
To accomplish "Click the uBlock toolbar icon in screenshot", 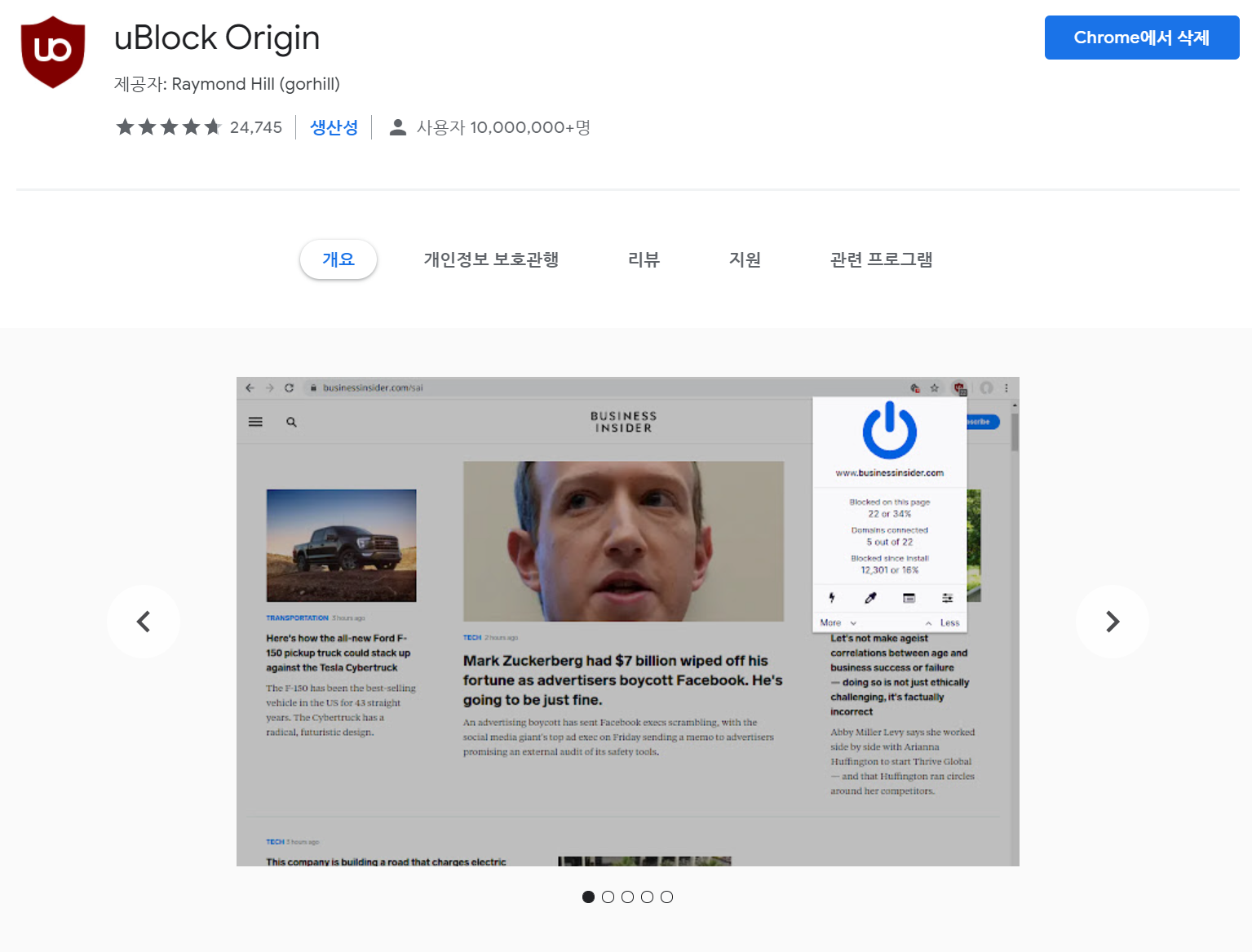I will point(960,388).
